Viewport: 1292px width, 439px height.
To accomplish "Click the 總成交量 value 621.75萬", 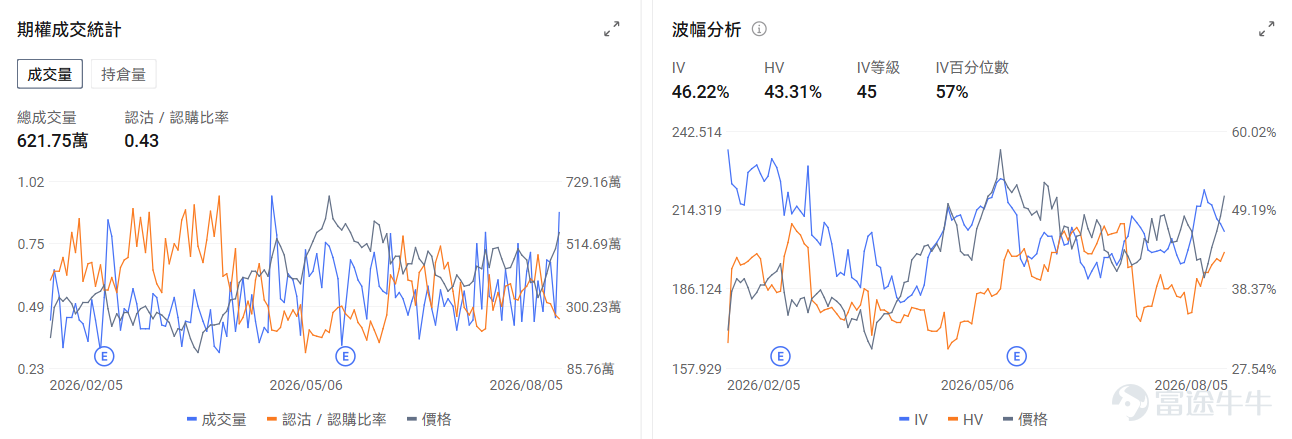I will pyautogui.click(x=52, y=141).
